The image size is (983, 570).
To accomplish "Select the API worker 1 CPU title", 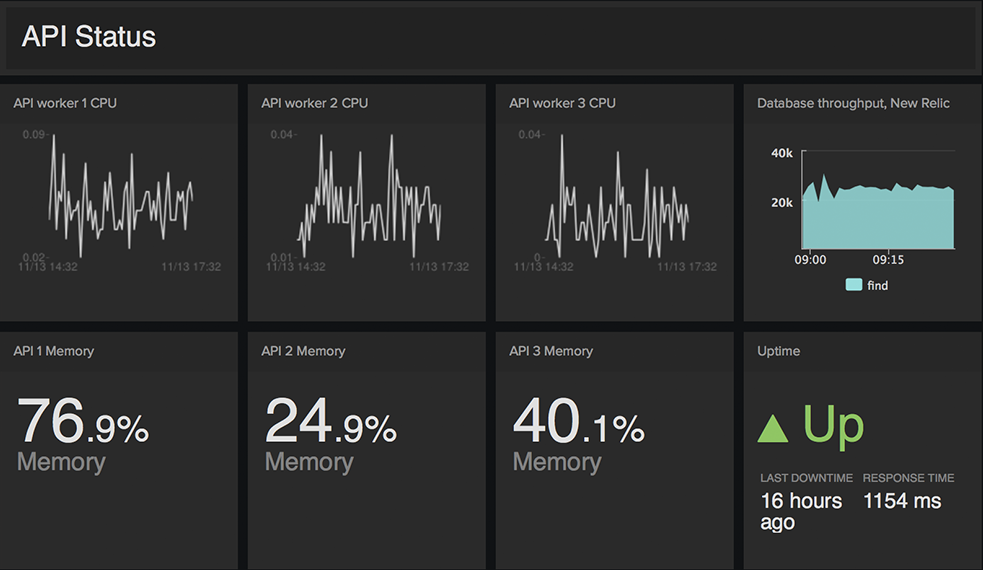I will pos(65,103).
